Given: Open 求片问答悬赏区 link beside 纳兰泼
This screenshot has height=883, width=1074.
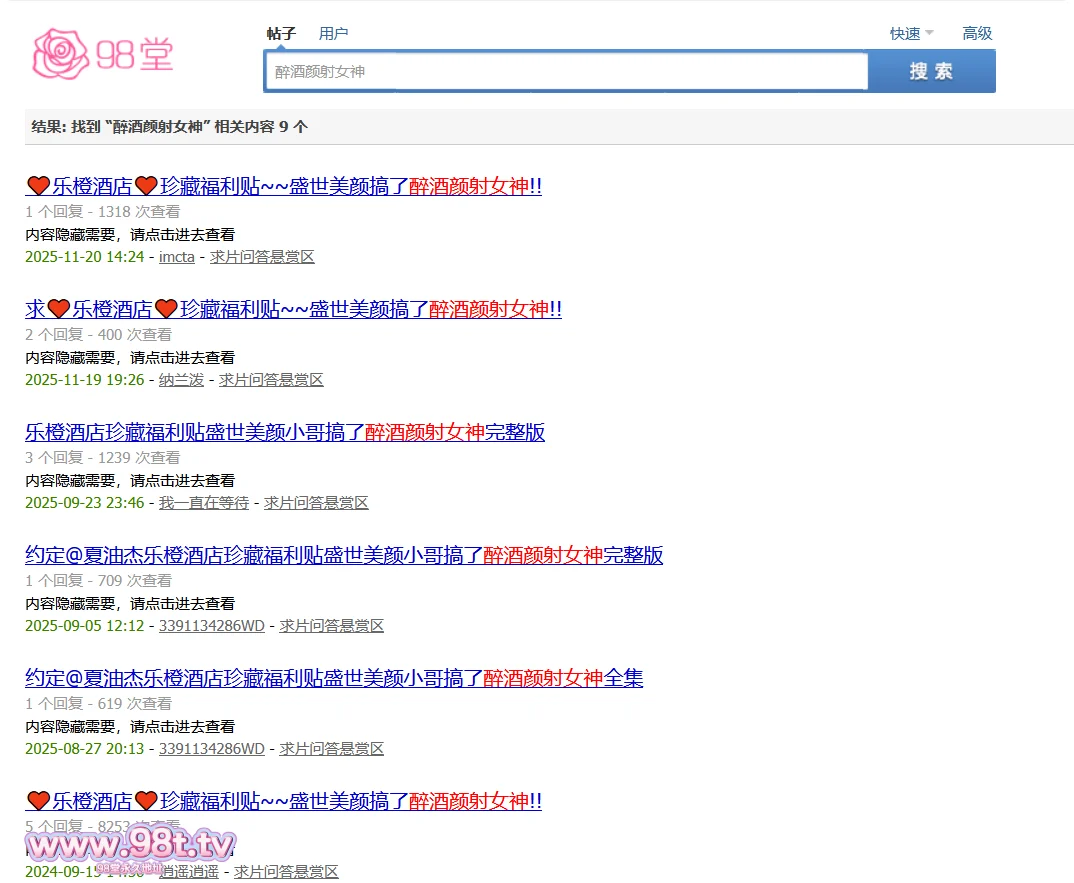Looking at the screenshot, I should click(x=271, y=380).
